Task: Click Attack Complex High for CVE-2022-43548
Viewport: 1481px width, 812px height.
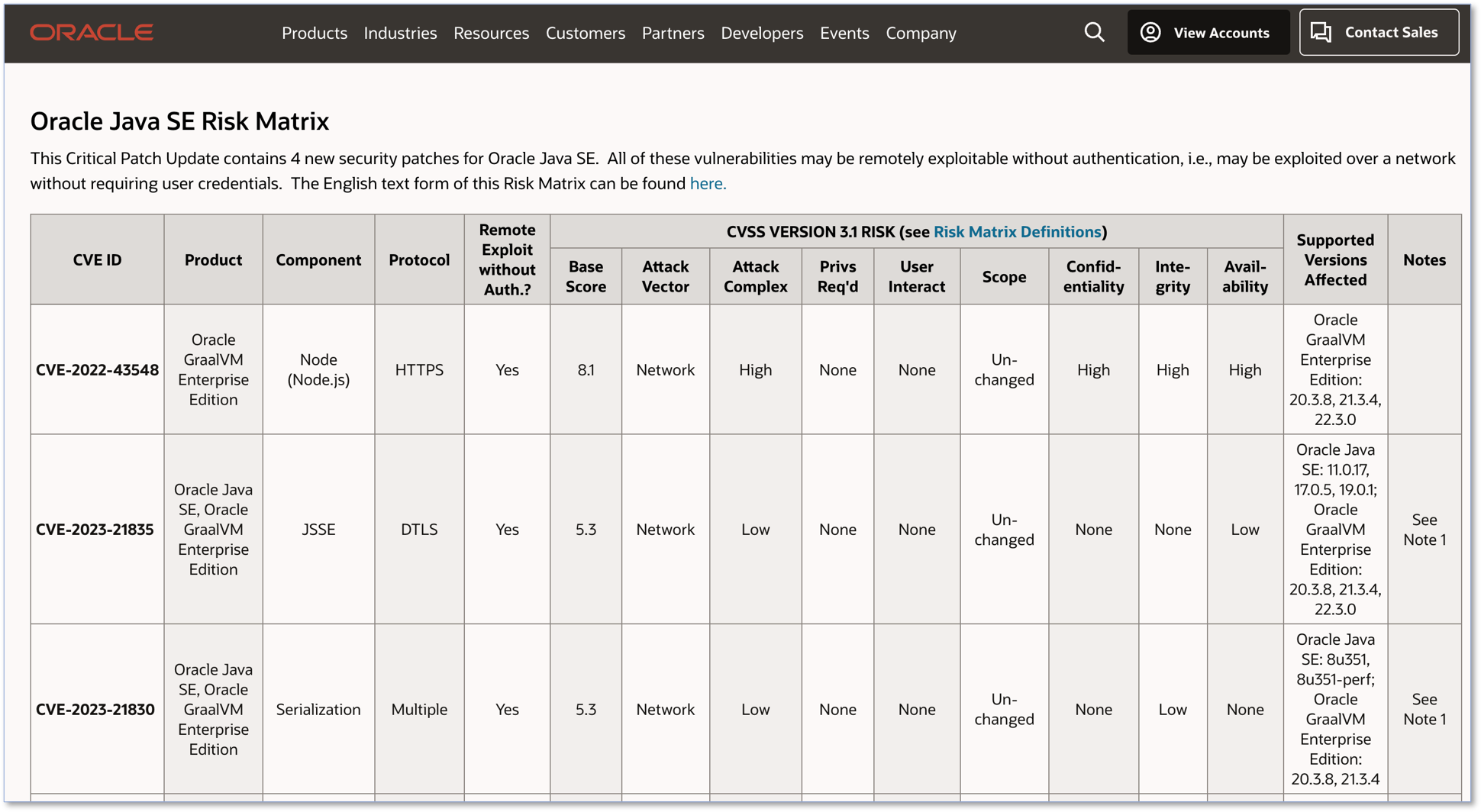Action: (x=755, y=370)
